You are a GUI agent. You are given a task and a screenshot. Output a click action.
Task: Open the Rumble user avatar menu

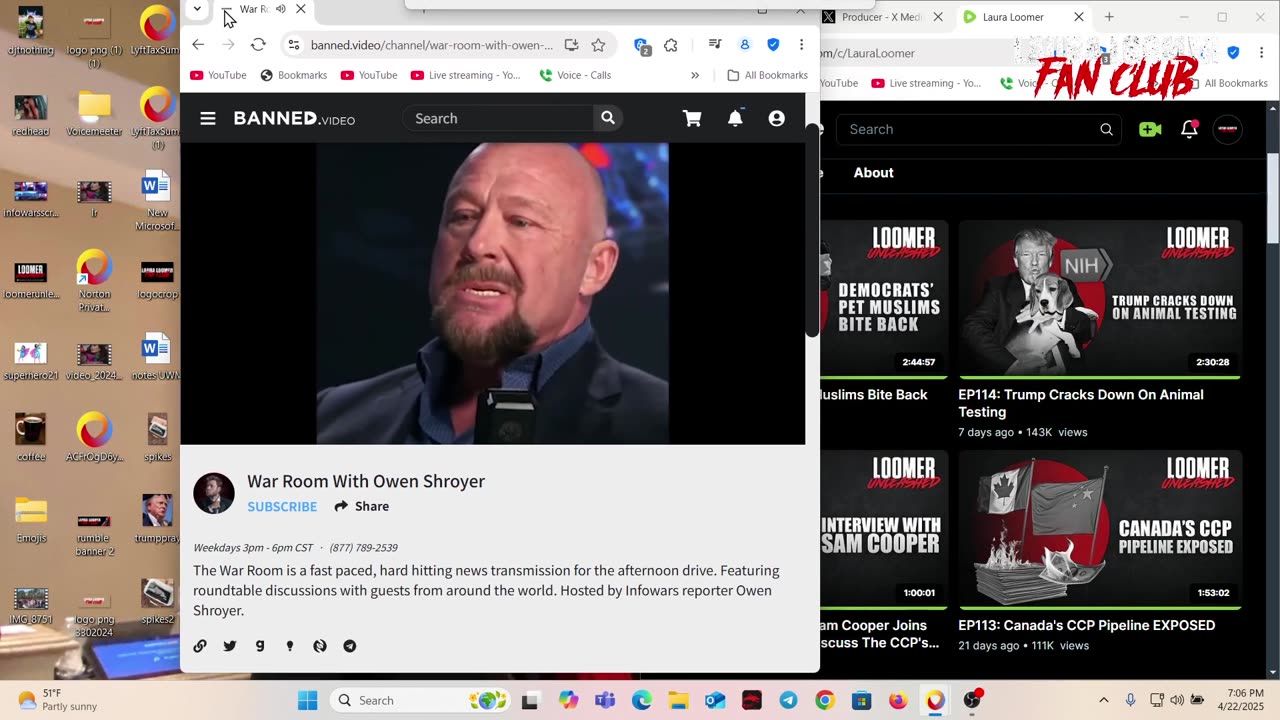coord(1228,129)
